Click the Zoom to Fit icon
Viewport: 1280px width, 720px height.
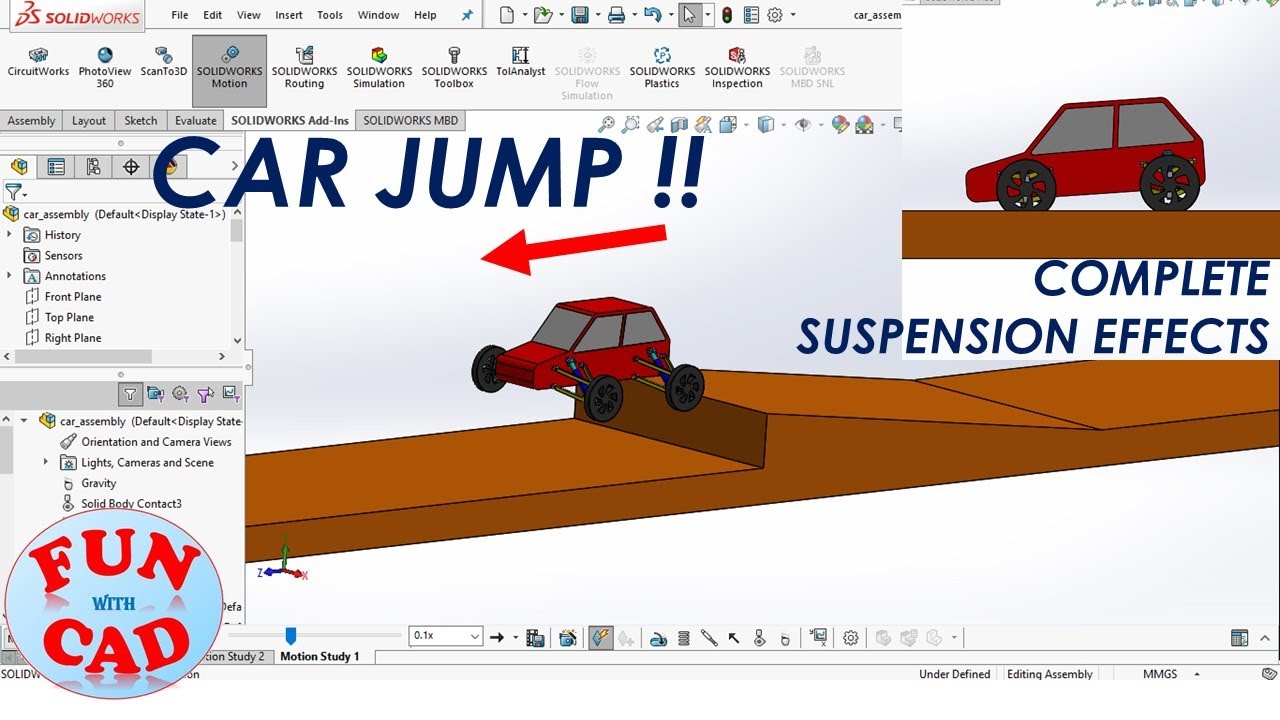[x=606, y=125]
